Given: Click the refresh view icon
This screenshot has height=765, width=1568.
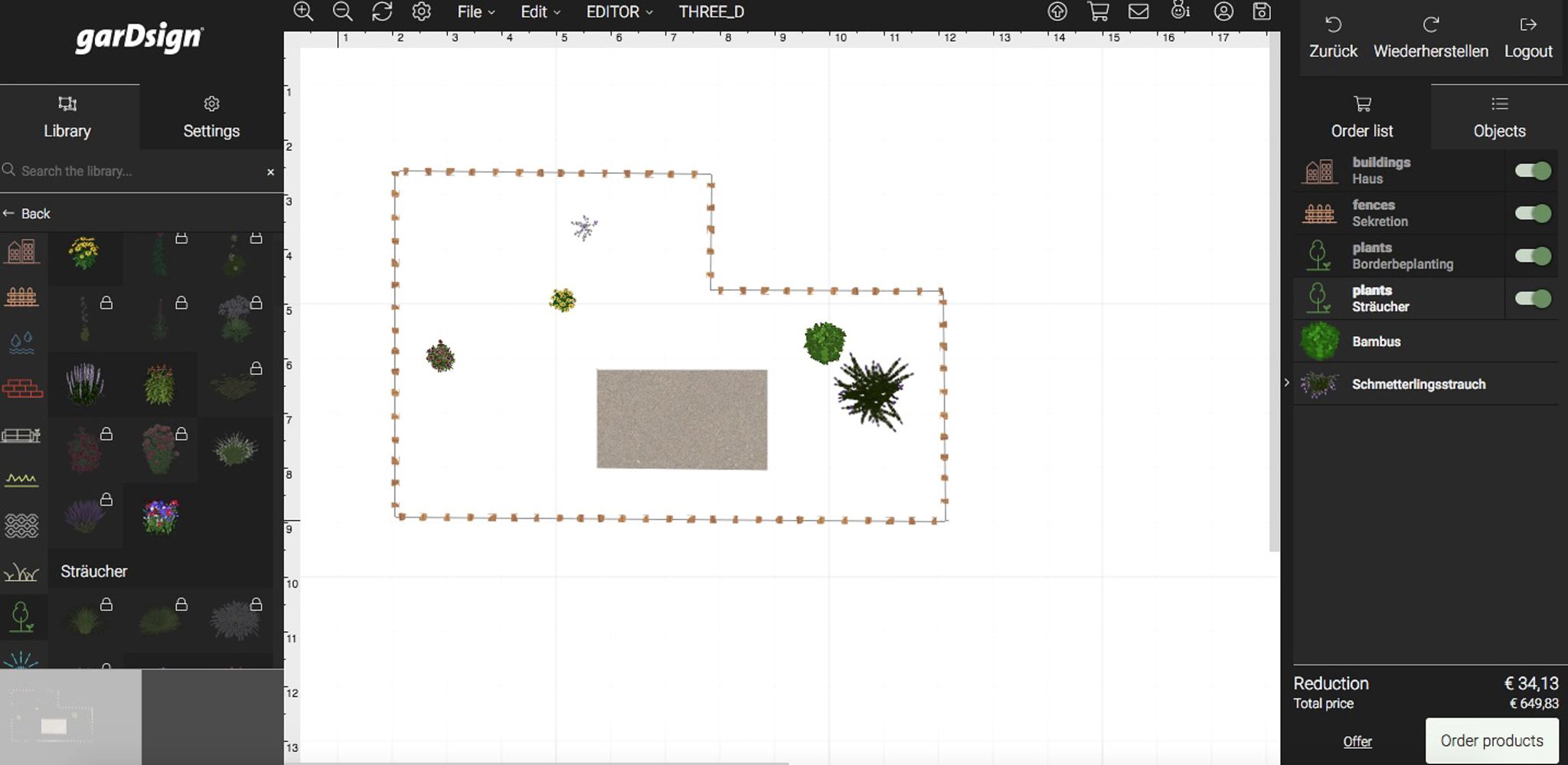Looking at the screenshot, I should click(x=382, y=11).
